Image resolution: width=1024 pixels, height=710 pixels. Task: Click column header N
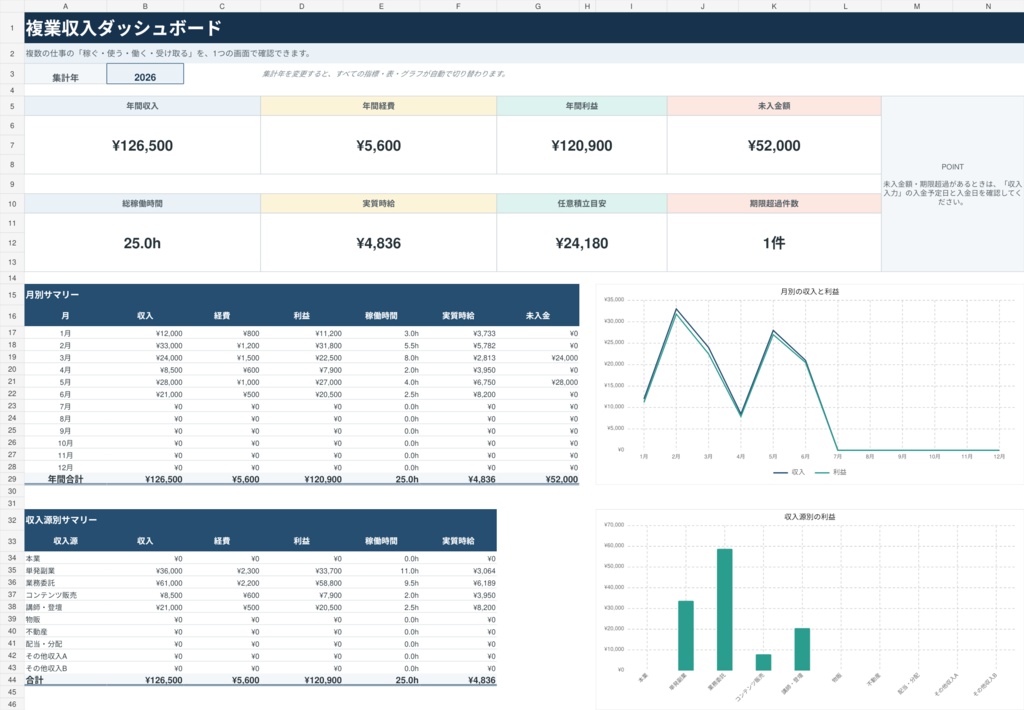[988, 6]
